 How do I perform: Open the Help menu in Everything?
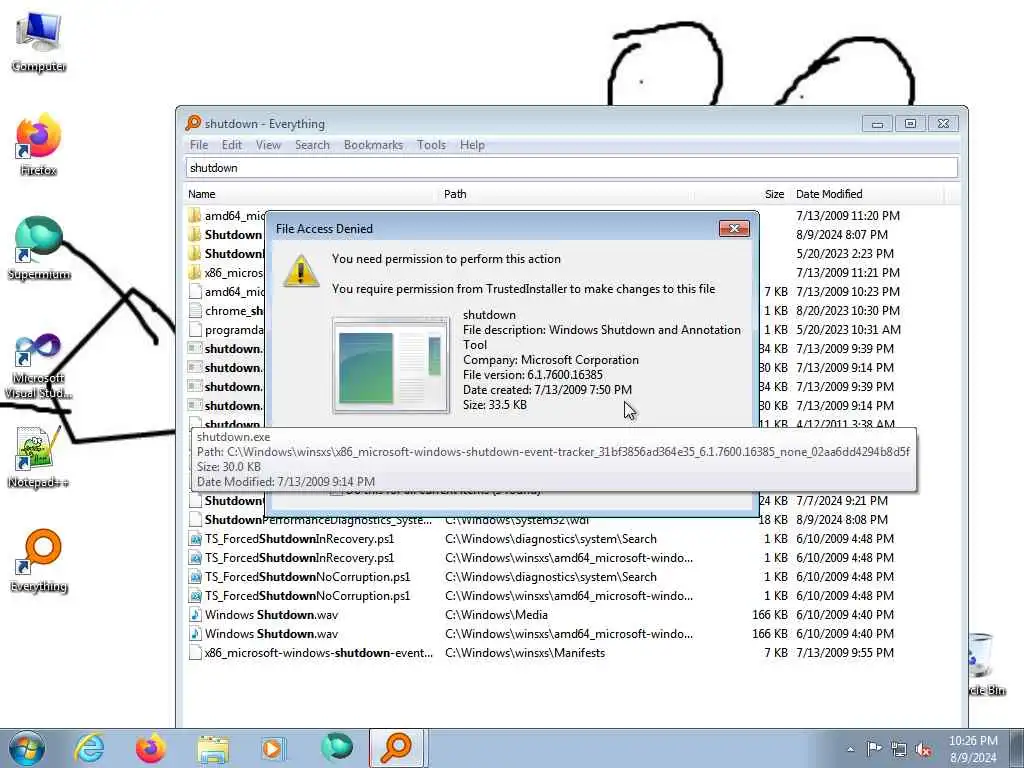(472, 145)
